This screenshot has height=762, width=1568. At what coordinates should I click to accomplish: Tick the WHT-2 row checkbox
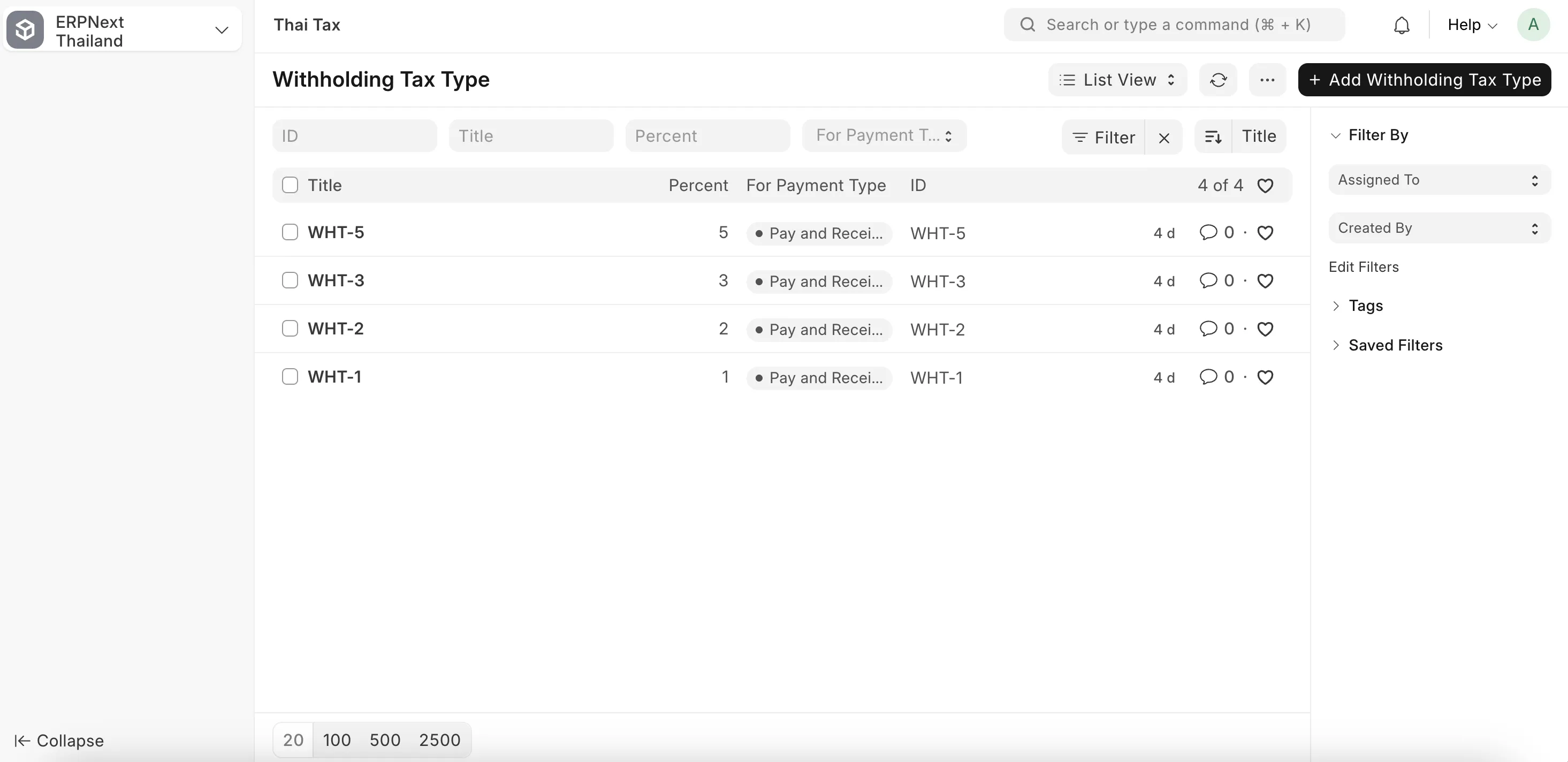pyautogui.click(x=290, y=329)
